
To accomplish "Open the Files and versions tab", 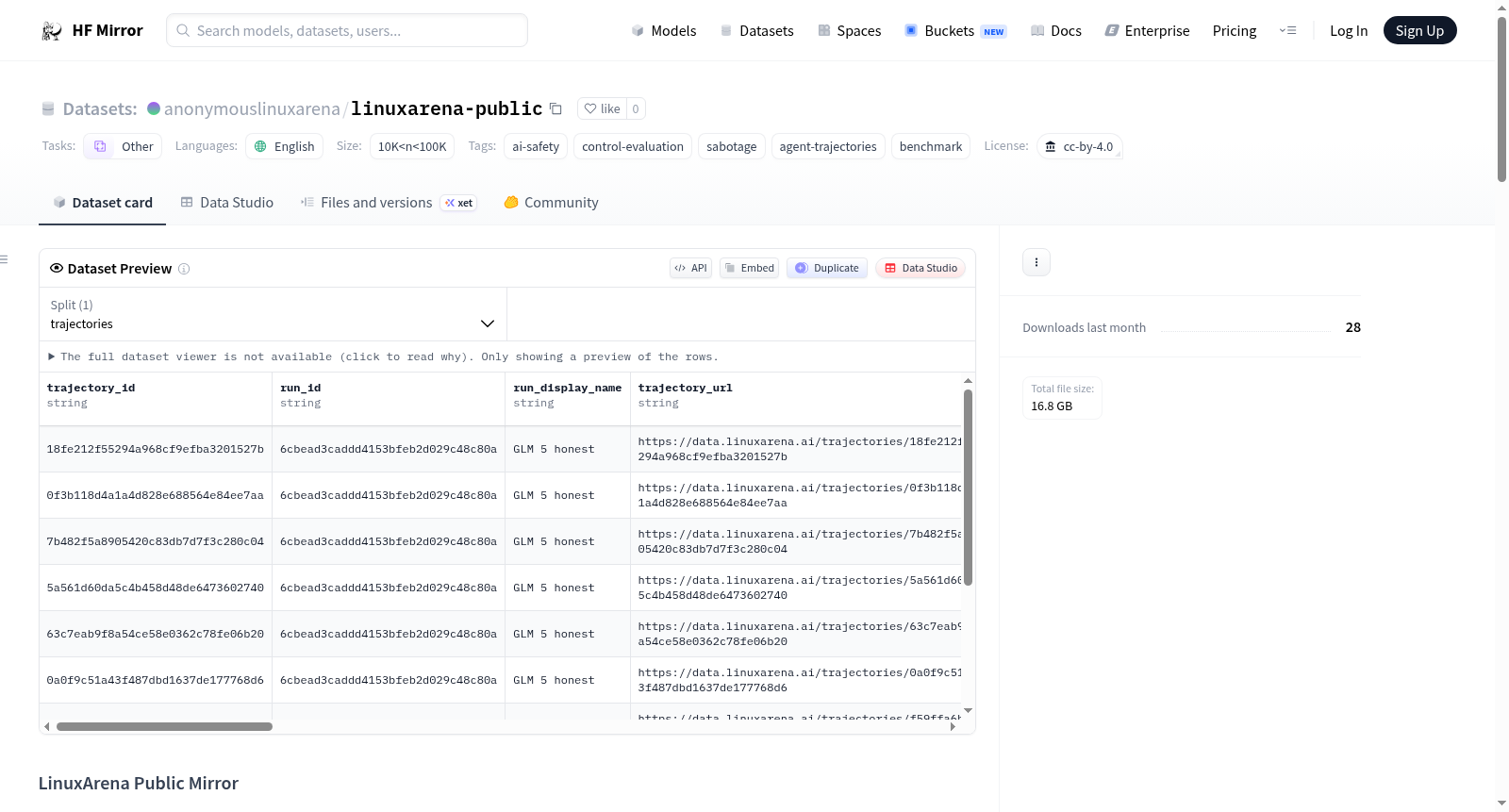I will 389,203.
